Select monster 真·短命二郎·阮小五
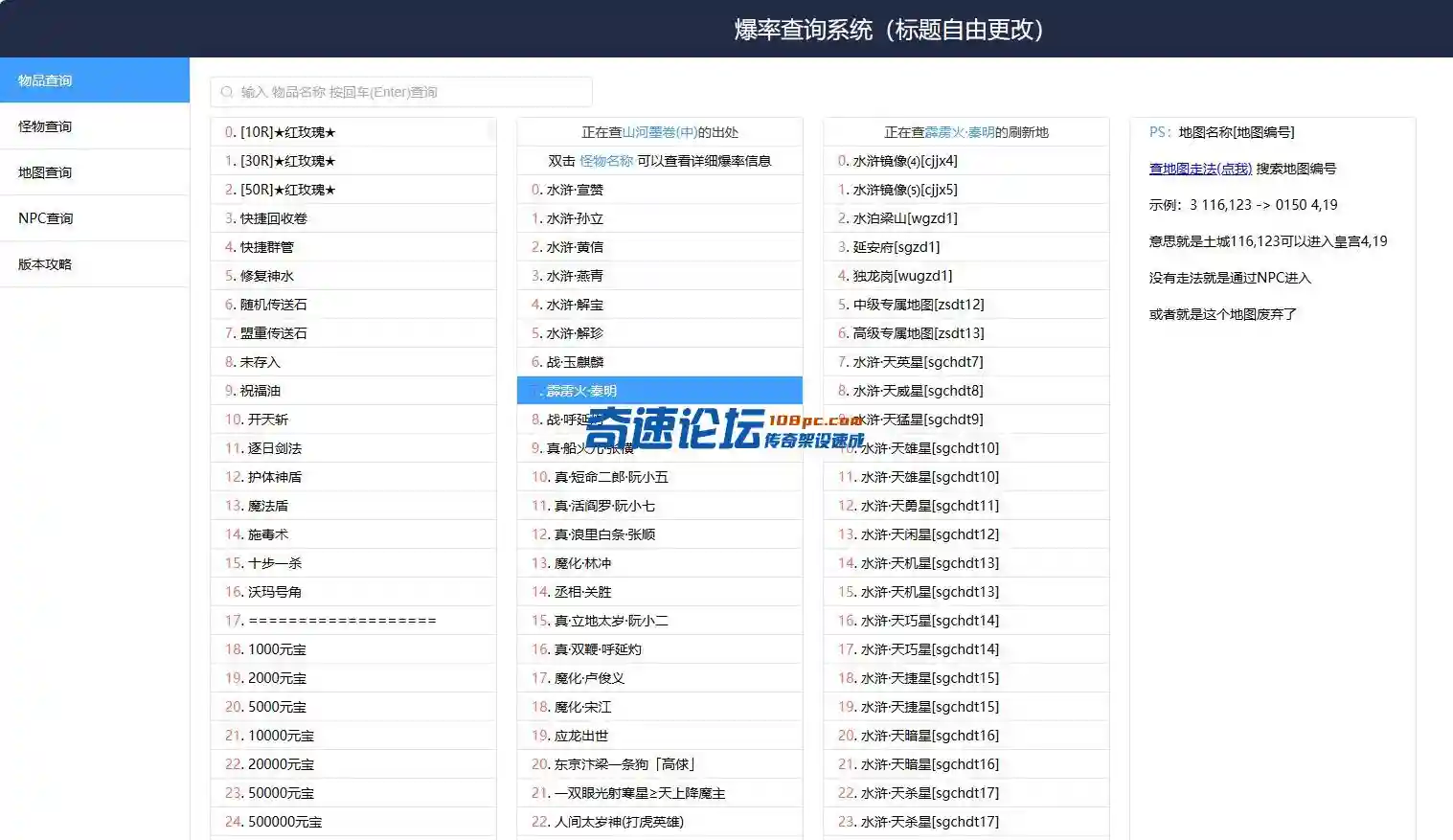The height and width of the screenshot is (840, 1453). pyautogui.click(x=660, y=477)
